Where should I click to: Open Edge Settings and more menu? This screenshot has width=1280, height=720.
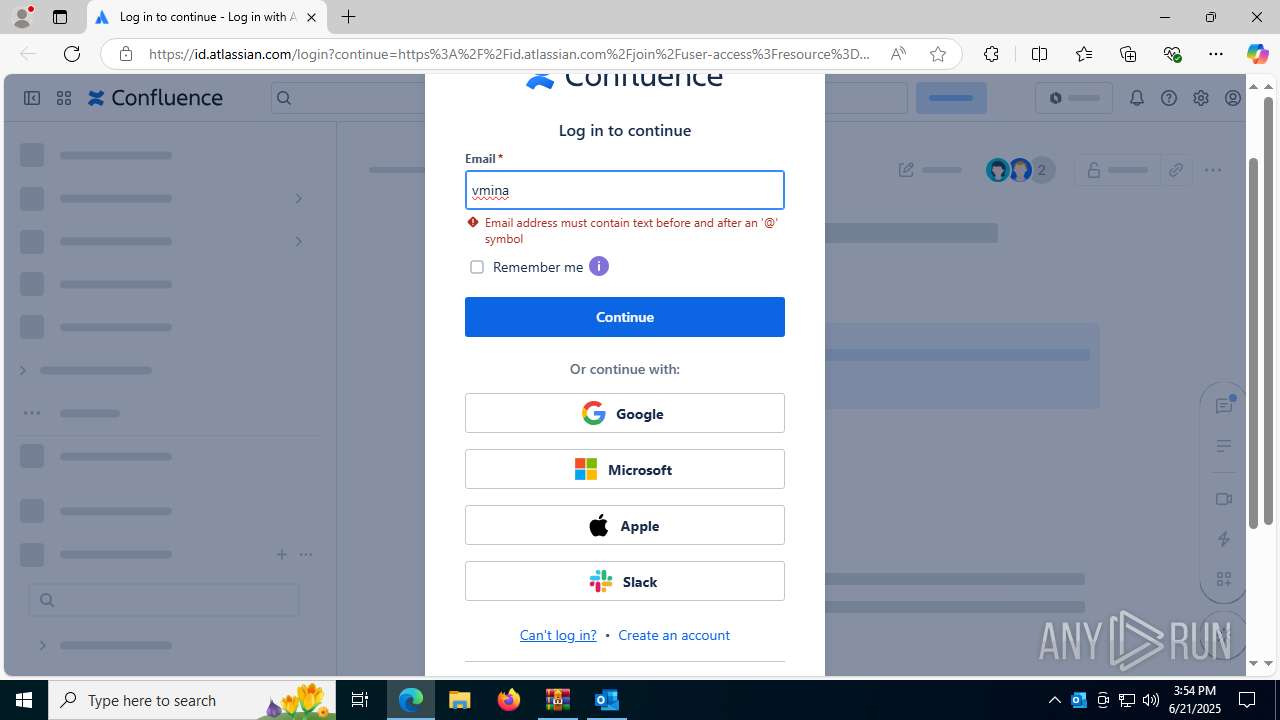pos(1216,54)
